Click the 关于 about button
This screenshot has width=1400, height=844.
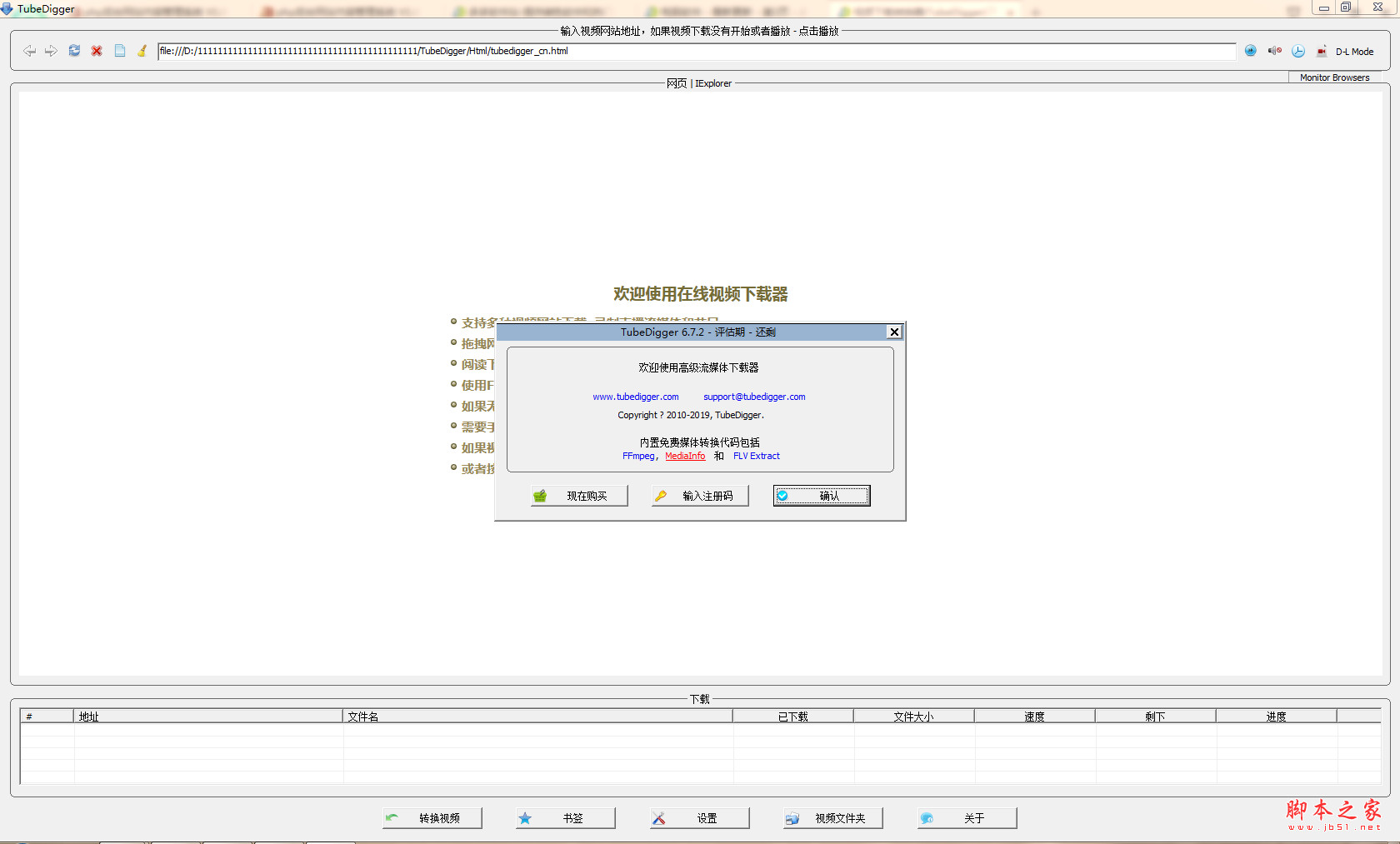click(x=967, y=818)
